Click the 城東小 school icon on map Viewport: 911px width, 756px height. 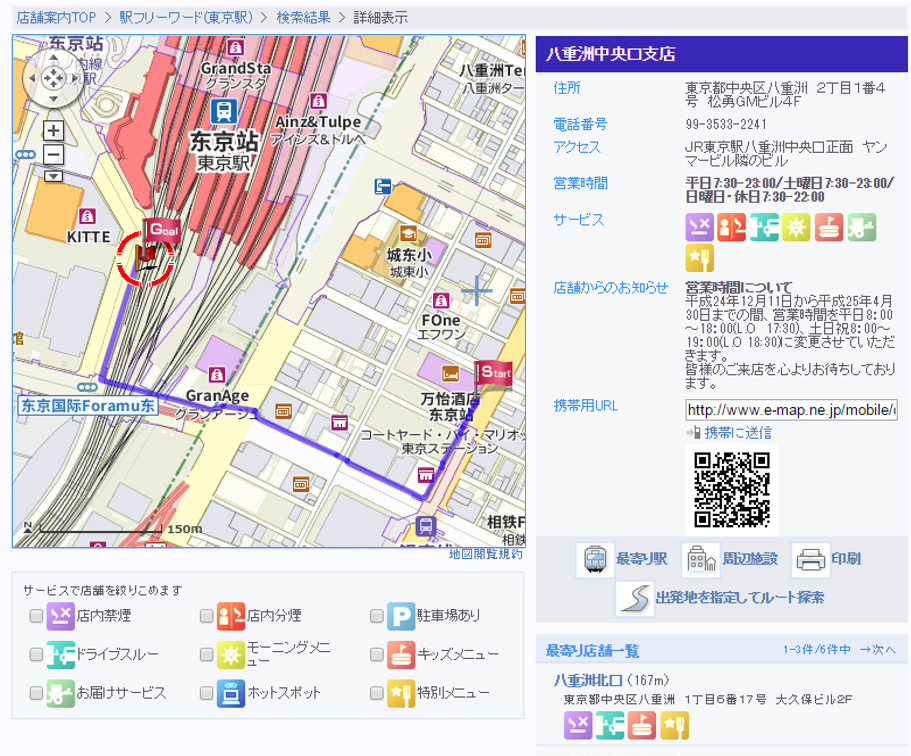pos(408,234)
